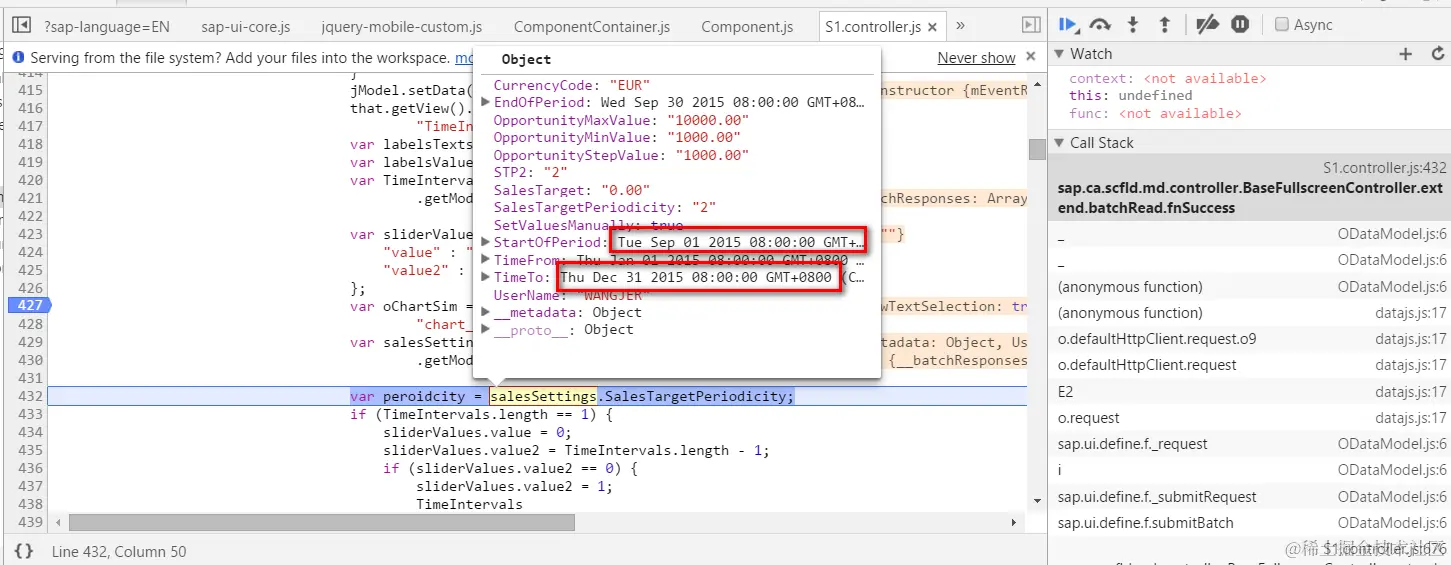
Task: Click the OpportunityMinValue property row
Action: pos(617,138)
